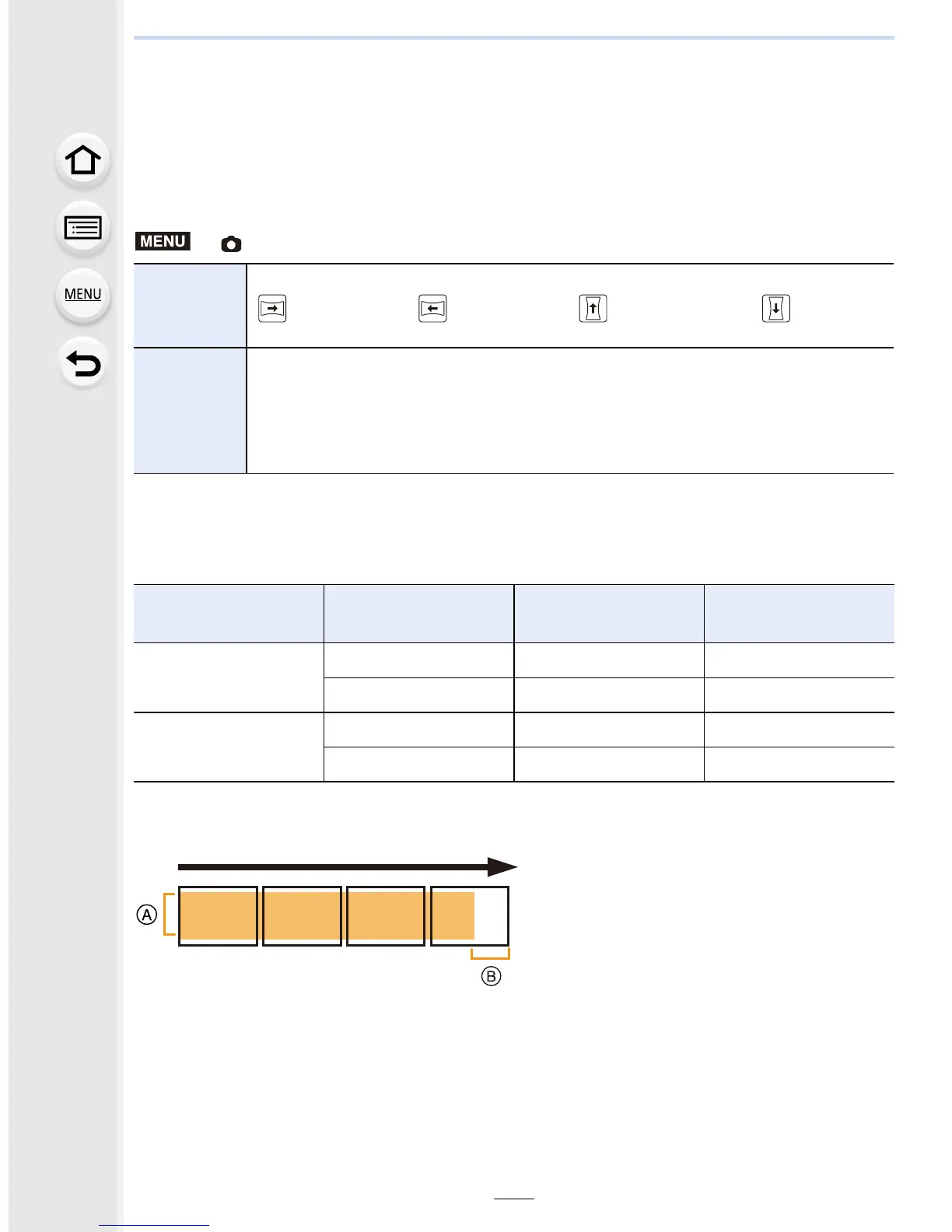Image resolution: width=952 pixels, height=1232 pixels.
Task: Select the bottom-to-top panorama direction icon
Action: tap(593, 309)
